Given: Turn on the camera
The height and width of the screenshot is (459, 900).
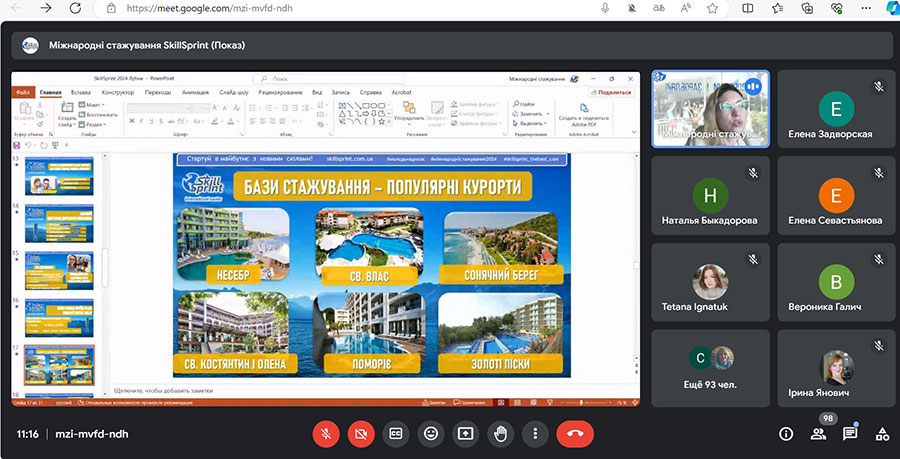Looking at the screenshot, I should [361, 434].
